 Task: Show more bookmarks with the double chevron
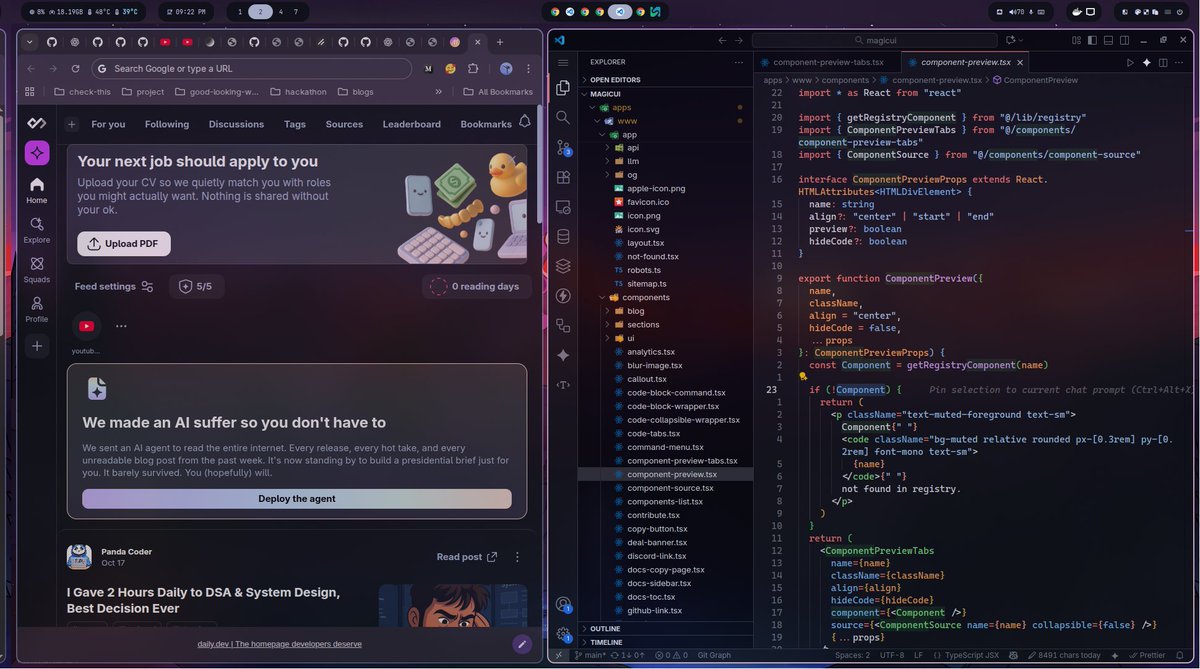(x=438, y=91)
